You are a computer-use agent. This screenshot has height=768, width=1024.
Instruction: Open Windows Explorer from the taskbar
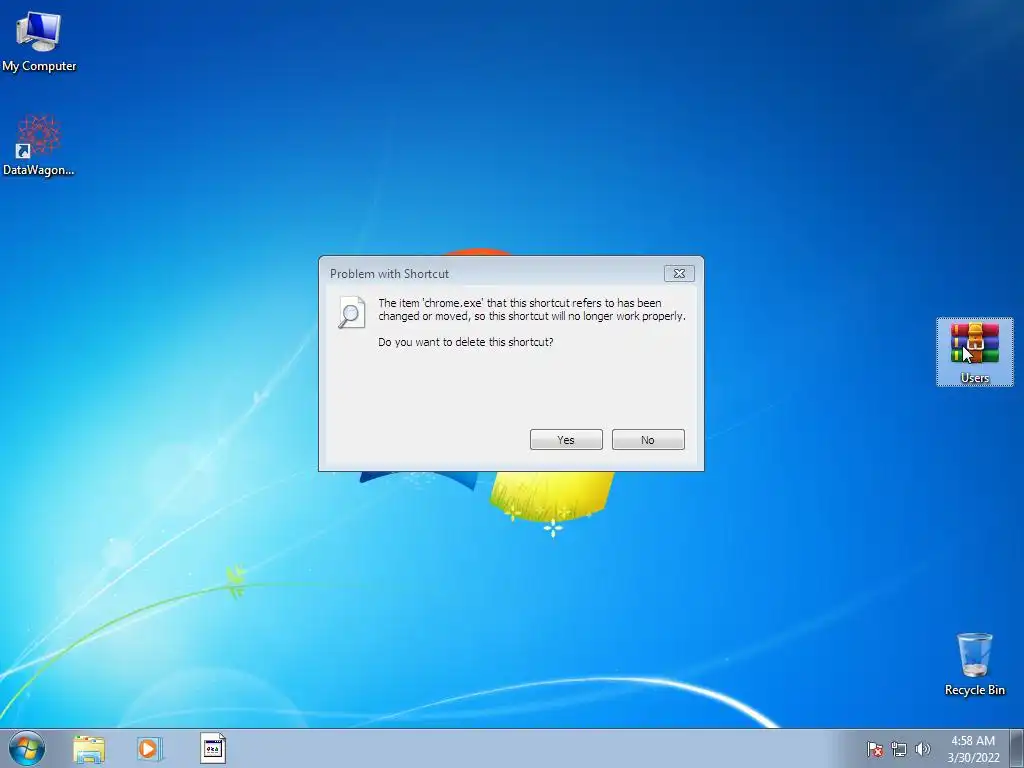pyautogui.click(x=89, y=749)
